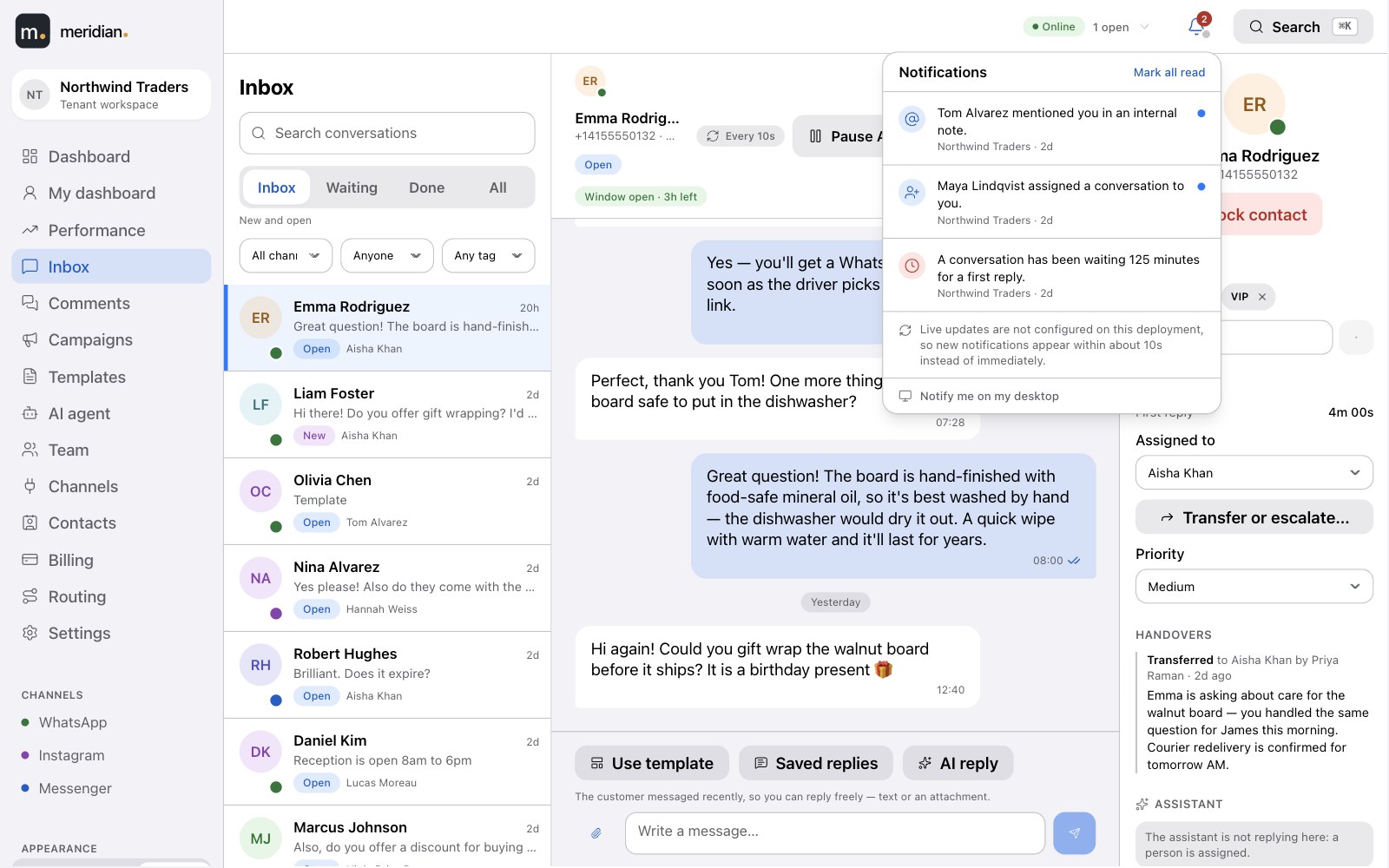Viewport: 1389px width, 868px height.
Task: Open Tom Alvarez mention notification
Action: (x=1052, y=128)
